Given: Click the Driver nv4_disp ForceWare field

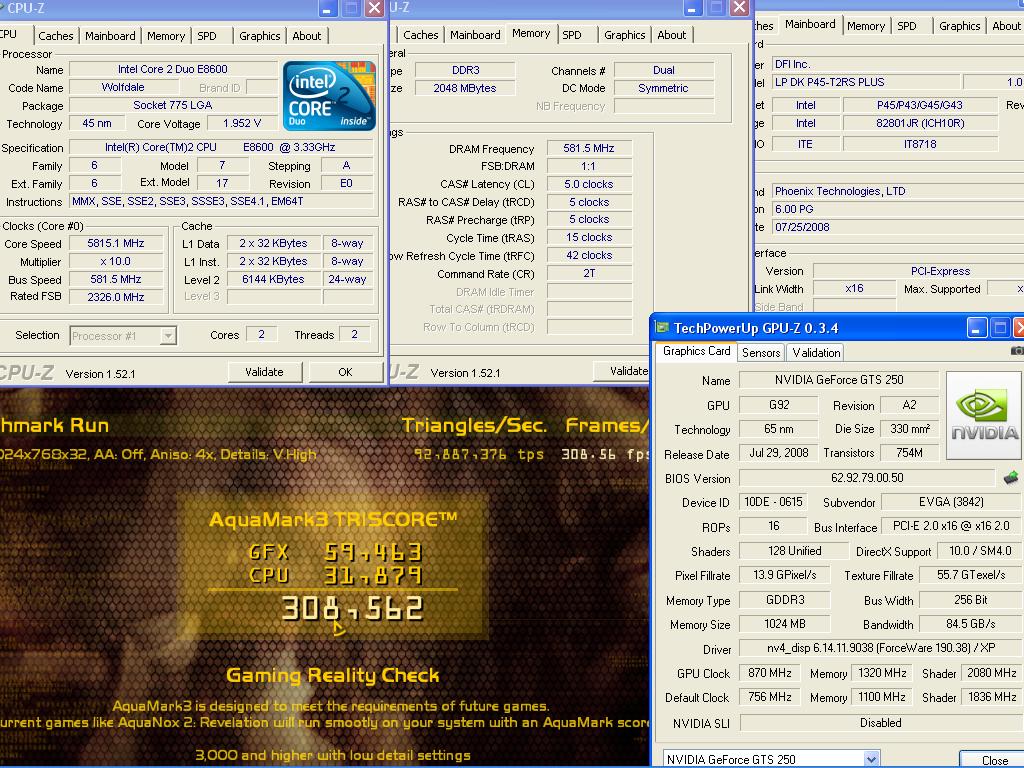Looking at the screenshot, I should click(880, 648).
